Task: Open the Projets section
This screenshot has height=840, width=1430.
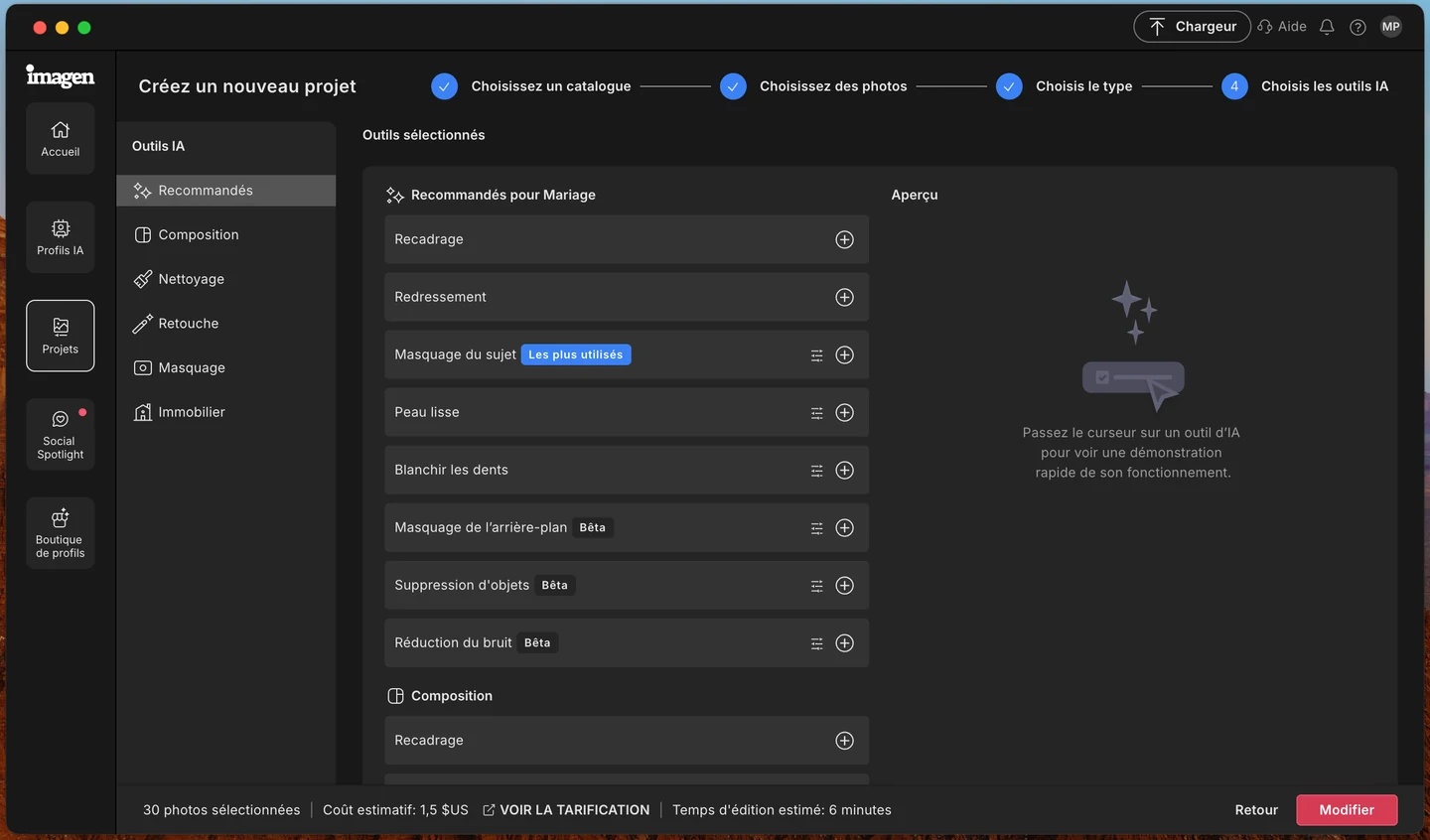Action: (61, 336)
